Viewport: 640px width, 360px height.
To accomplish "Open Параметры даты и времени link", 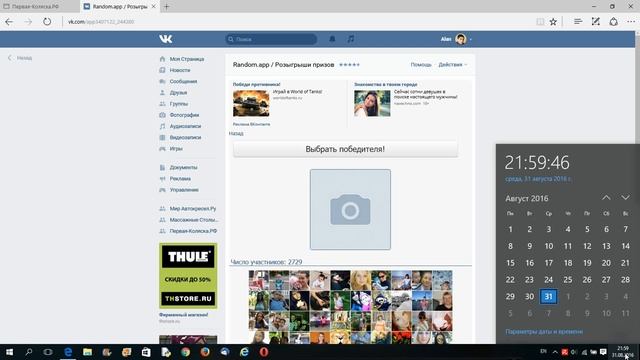I will pyautogui.click(x=544, y=331).
